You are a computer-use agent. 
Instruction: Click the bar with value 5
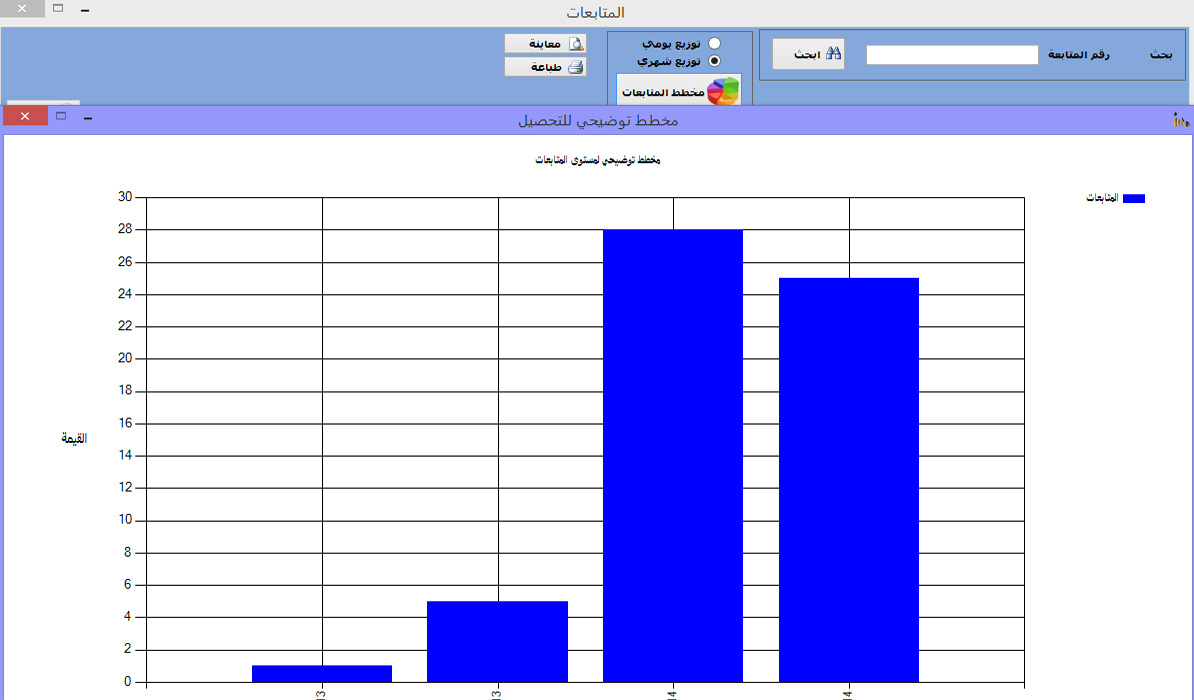[x=497, y=641]
